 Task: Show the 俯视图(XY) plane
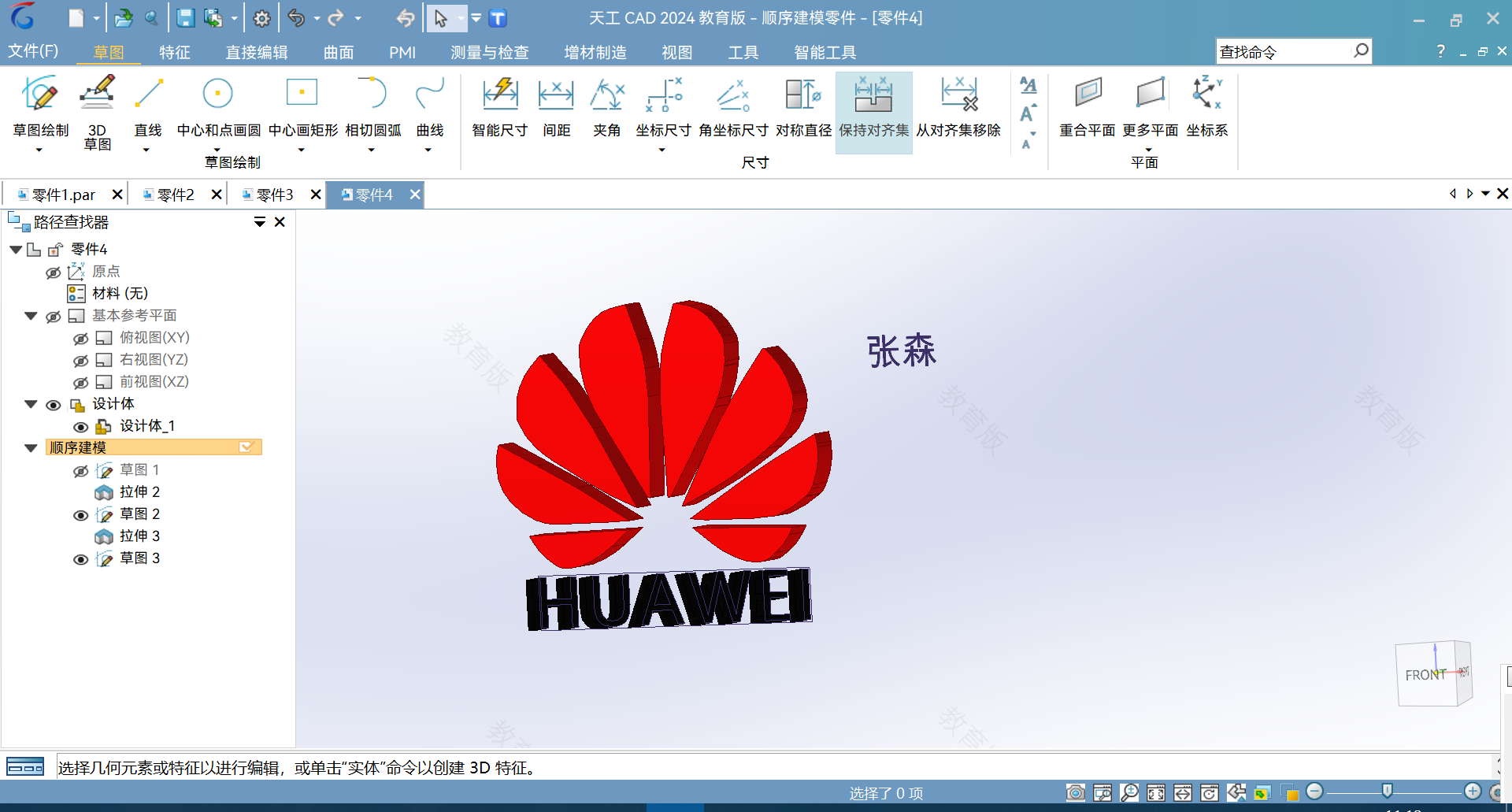(x=80, y=339)
